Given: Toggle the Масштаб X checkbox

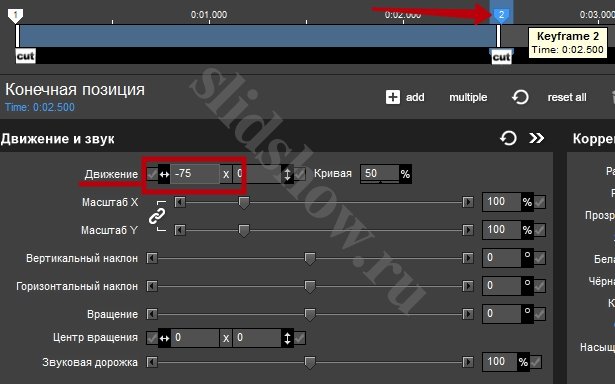Looking at the screenshot, I should (540, 202).
